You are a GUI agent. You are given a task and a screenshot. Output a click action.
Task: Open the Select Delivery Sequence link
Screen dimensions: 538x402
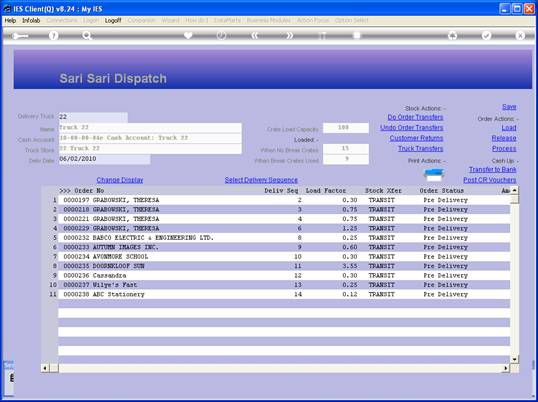(x=261, y=180)
